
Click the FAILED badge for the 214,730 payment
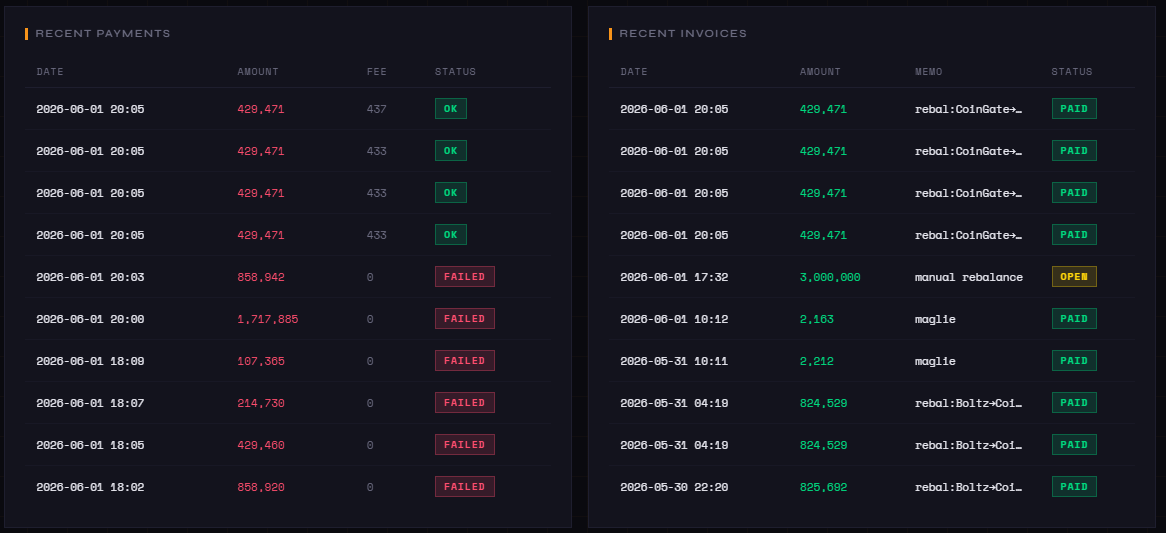(465, 402)
